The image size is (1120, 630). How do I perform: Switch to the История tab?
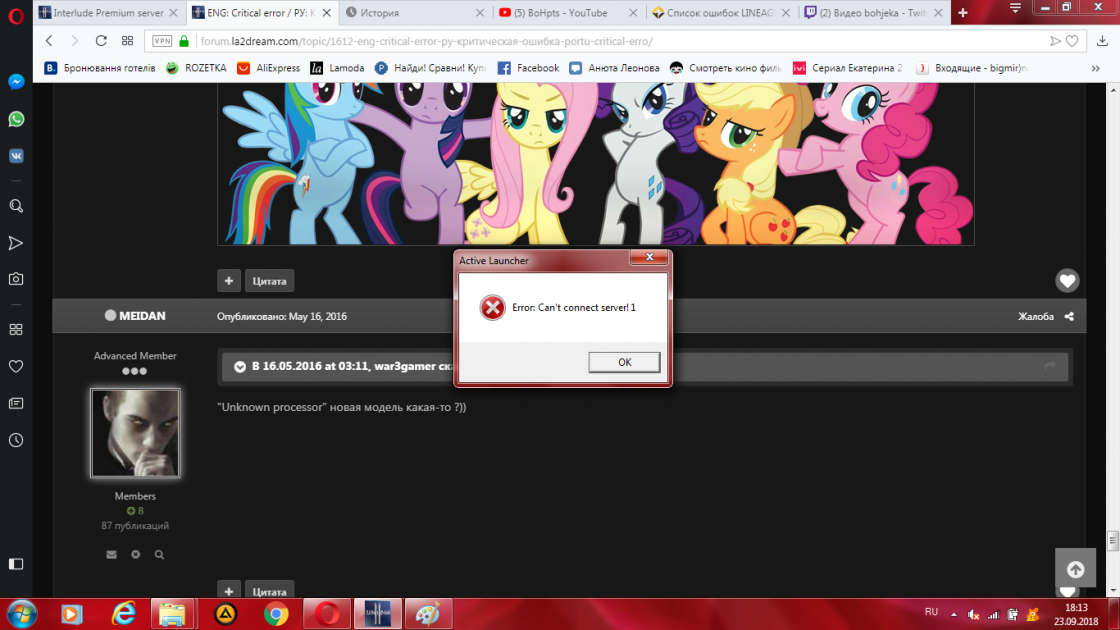[x=415, y=13]
